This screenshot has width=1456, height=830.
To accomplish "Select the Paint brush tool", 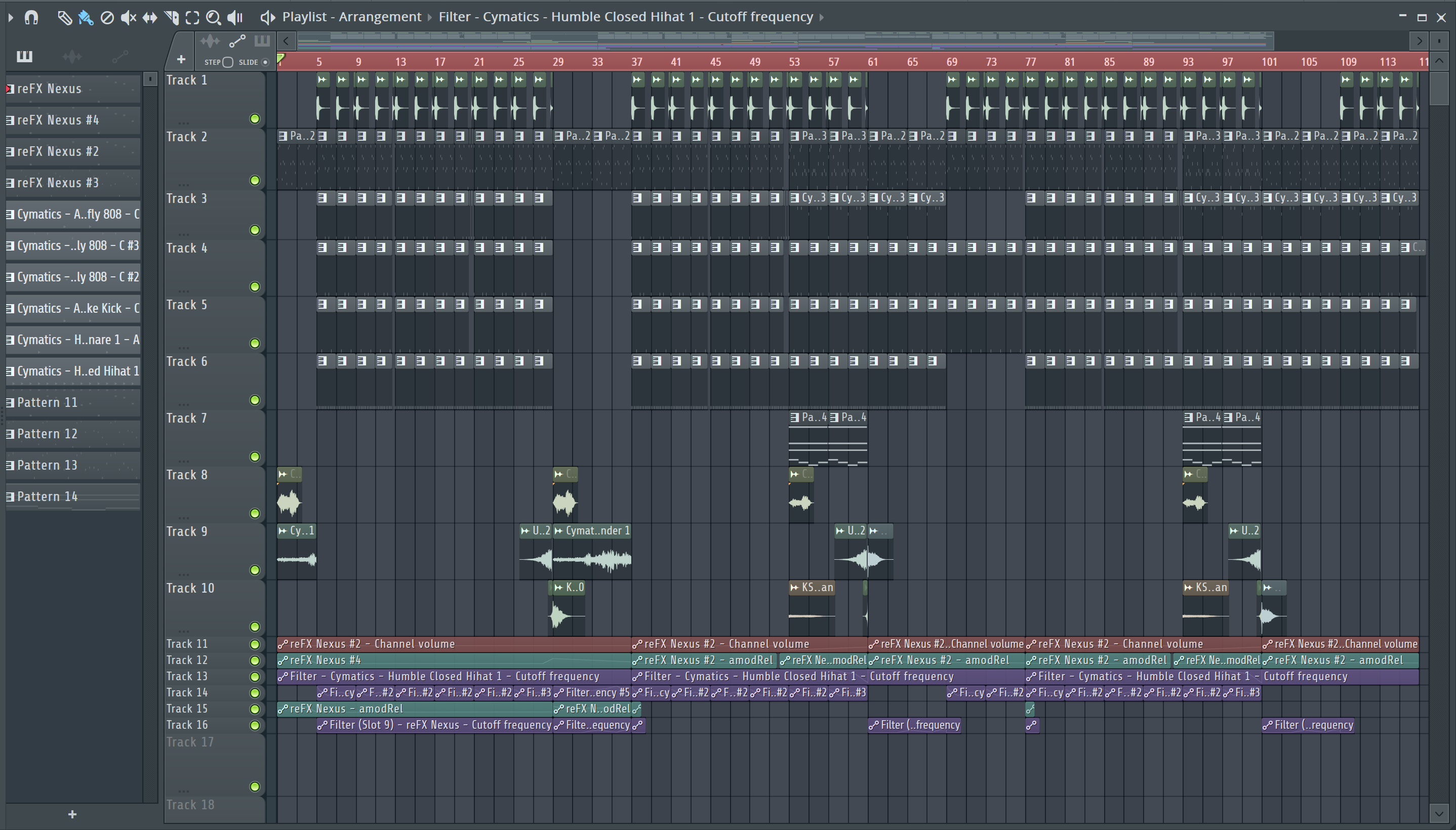I will (86, 18).
